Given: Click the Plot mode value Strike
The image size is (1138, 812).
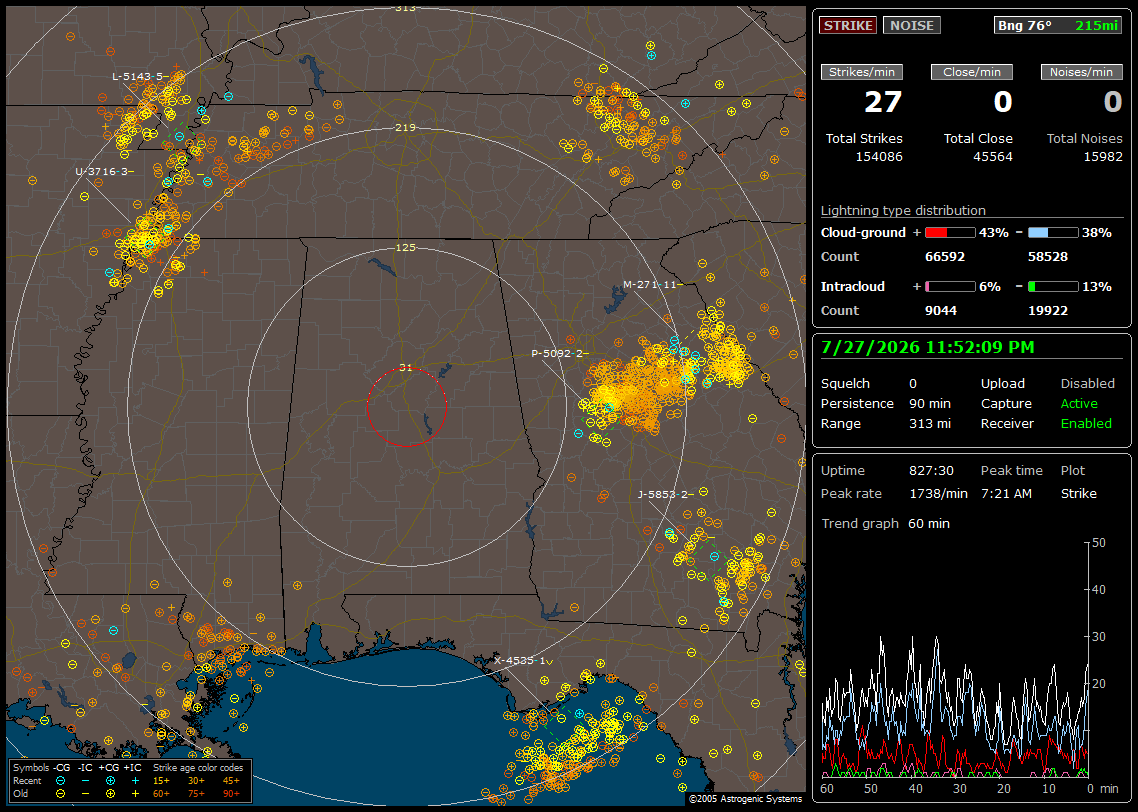Looking at the screenshot, I should tap(1078, 494).
